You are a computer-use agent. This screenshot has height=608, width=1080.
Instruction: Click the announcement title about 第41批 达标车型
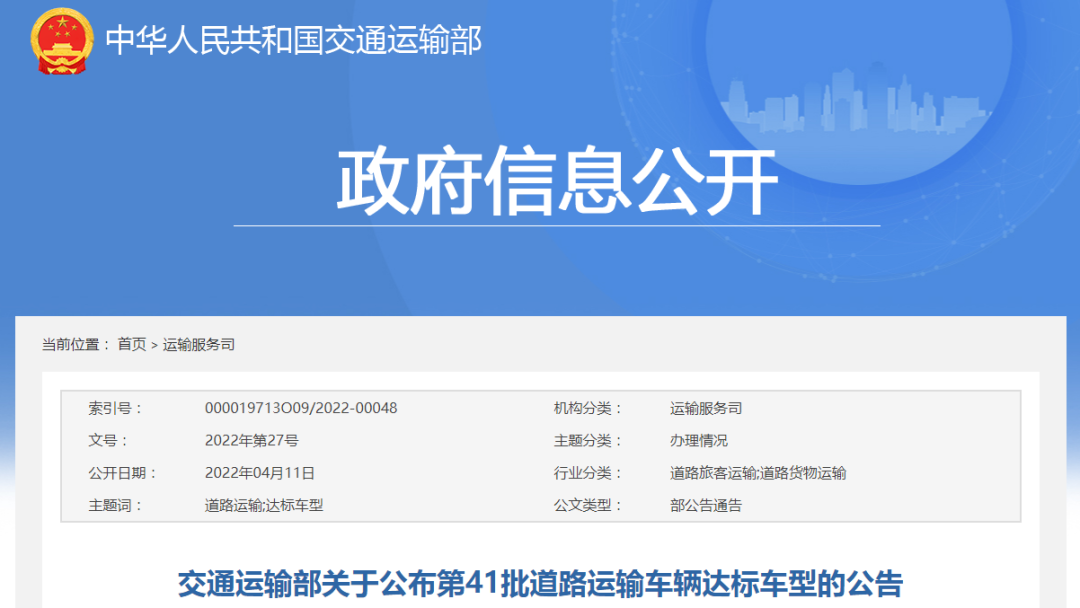[x=541, y=584]
